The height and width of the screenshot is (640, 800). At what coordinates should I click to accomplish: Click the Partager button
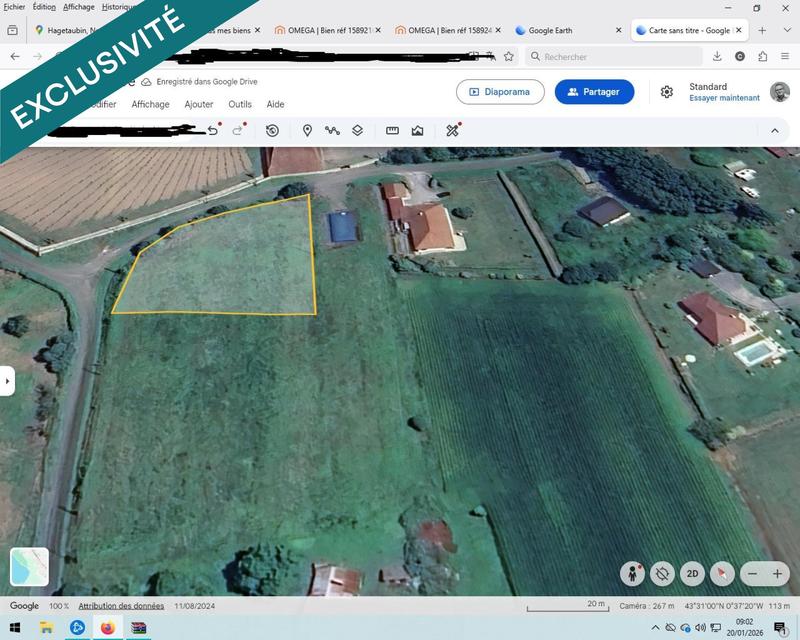coord(593,91)
